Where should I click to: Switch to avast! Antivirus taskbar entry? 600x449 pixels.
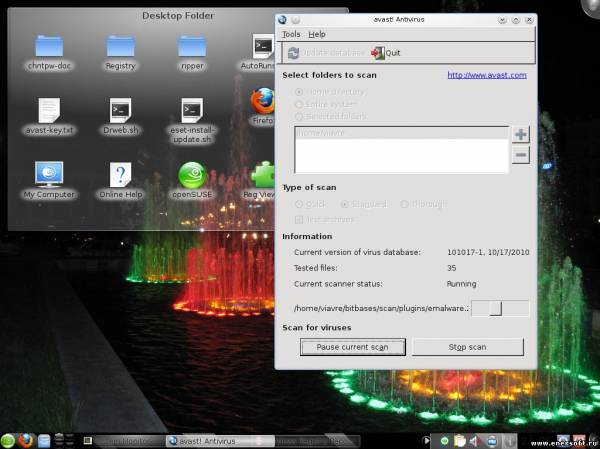(220, 441)
